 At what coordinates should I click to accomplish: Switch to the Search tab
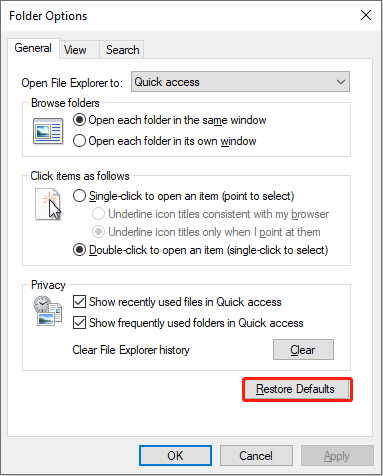(x=122, y=50)
